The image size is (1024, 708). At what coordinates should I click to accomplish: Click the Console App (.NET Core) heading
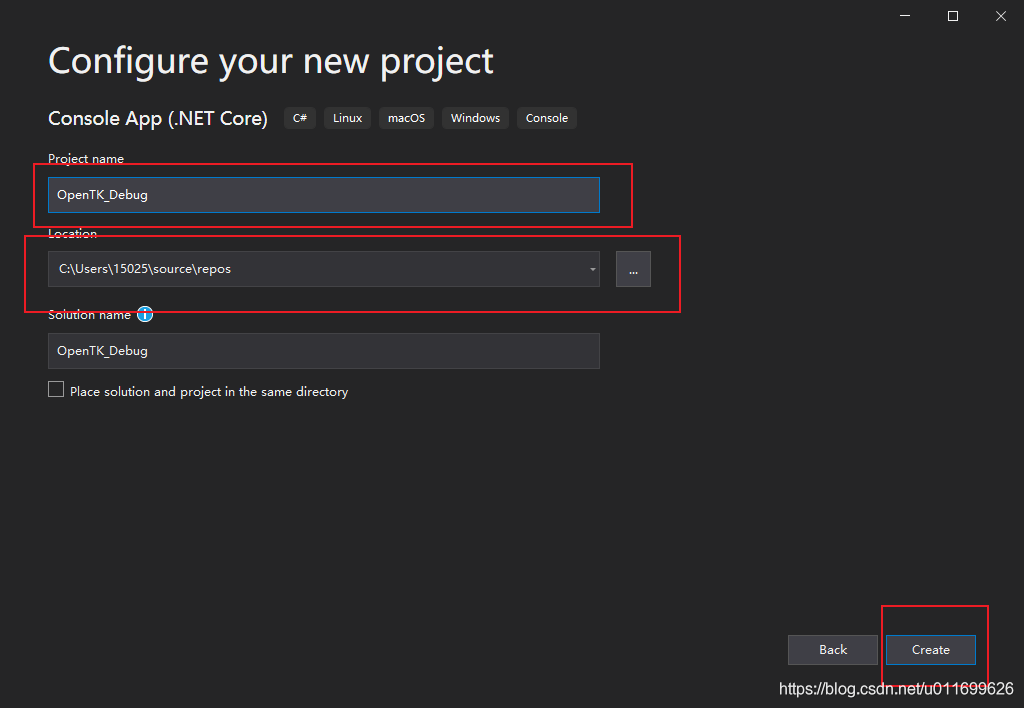tap(158, 118)
